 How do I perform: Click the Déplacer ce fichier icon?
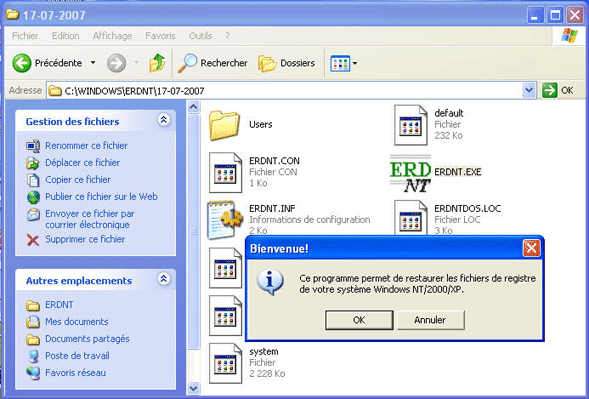point(33,163)
